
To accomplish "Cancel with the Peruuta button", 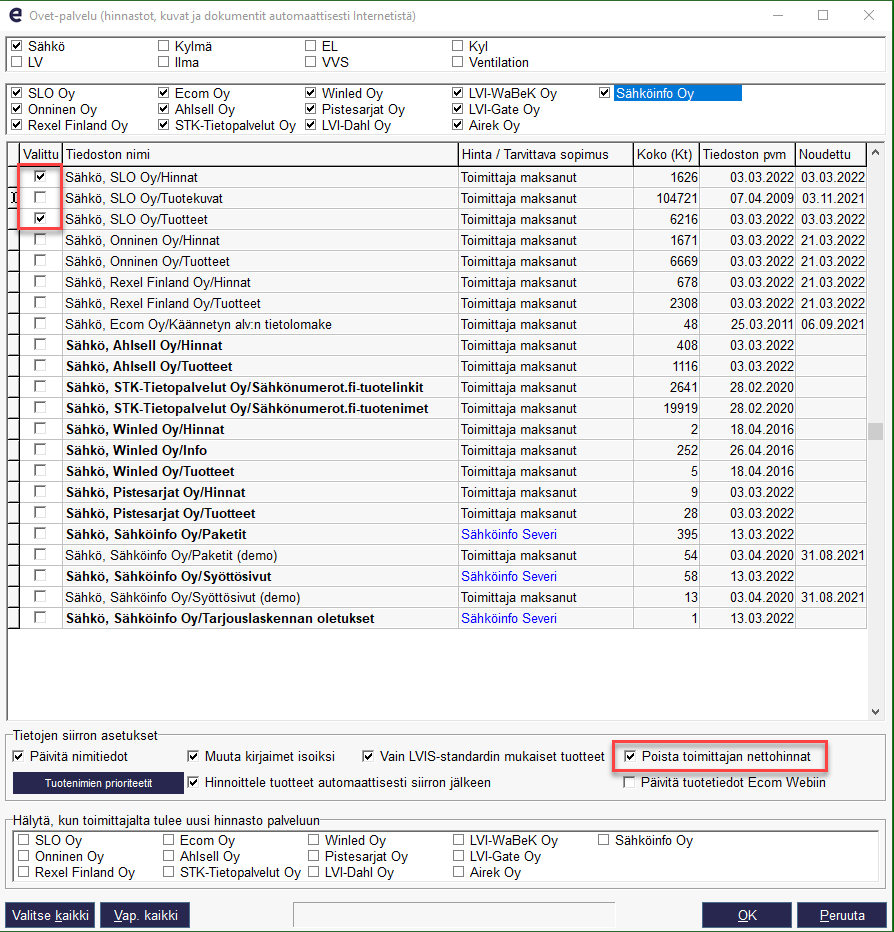I will click(842, 915).
